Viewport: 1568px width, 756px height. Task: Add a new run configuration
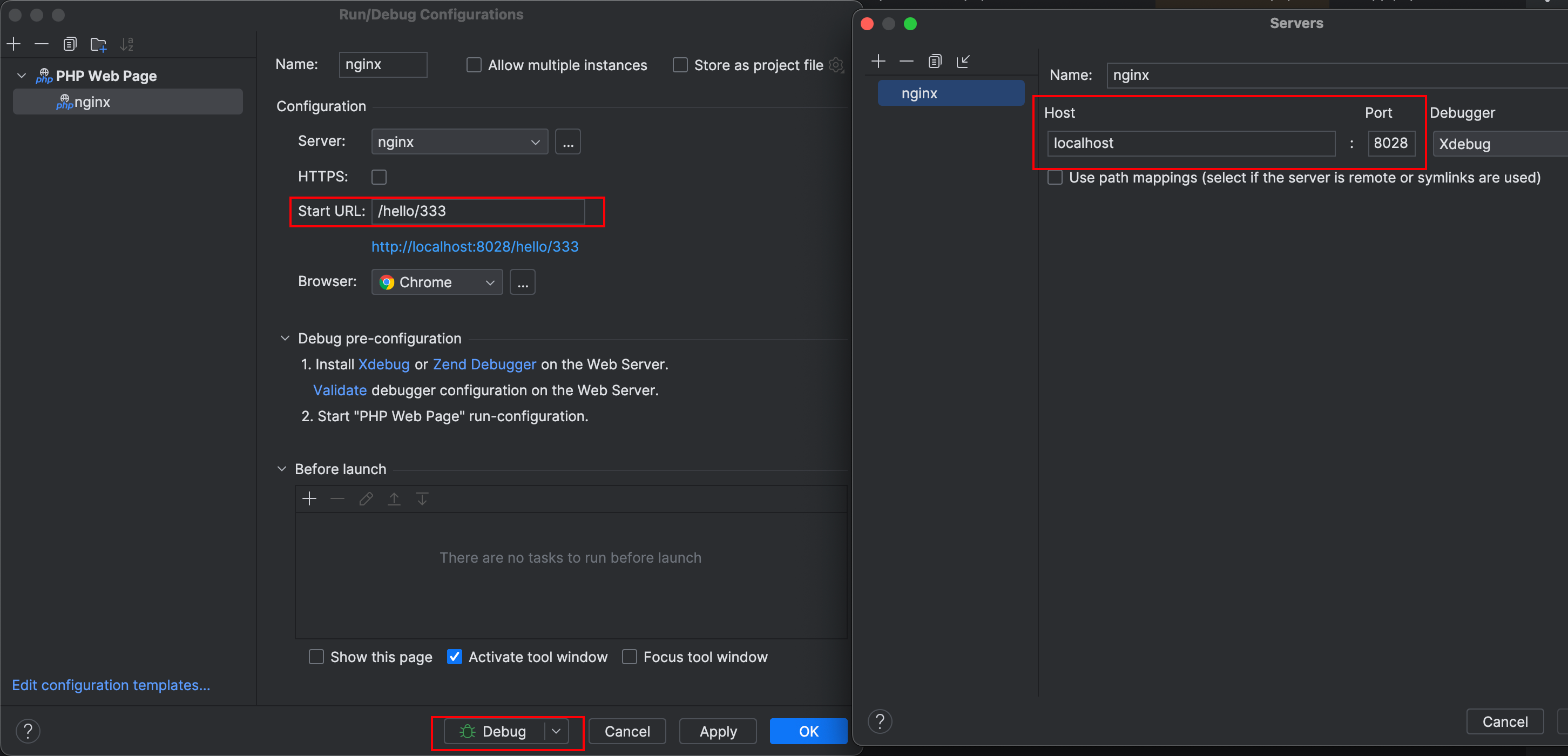(x=13, y=44)
